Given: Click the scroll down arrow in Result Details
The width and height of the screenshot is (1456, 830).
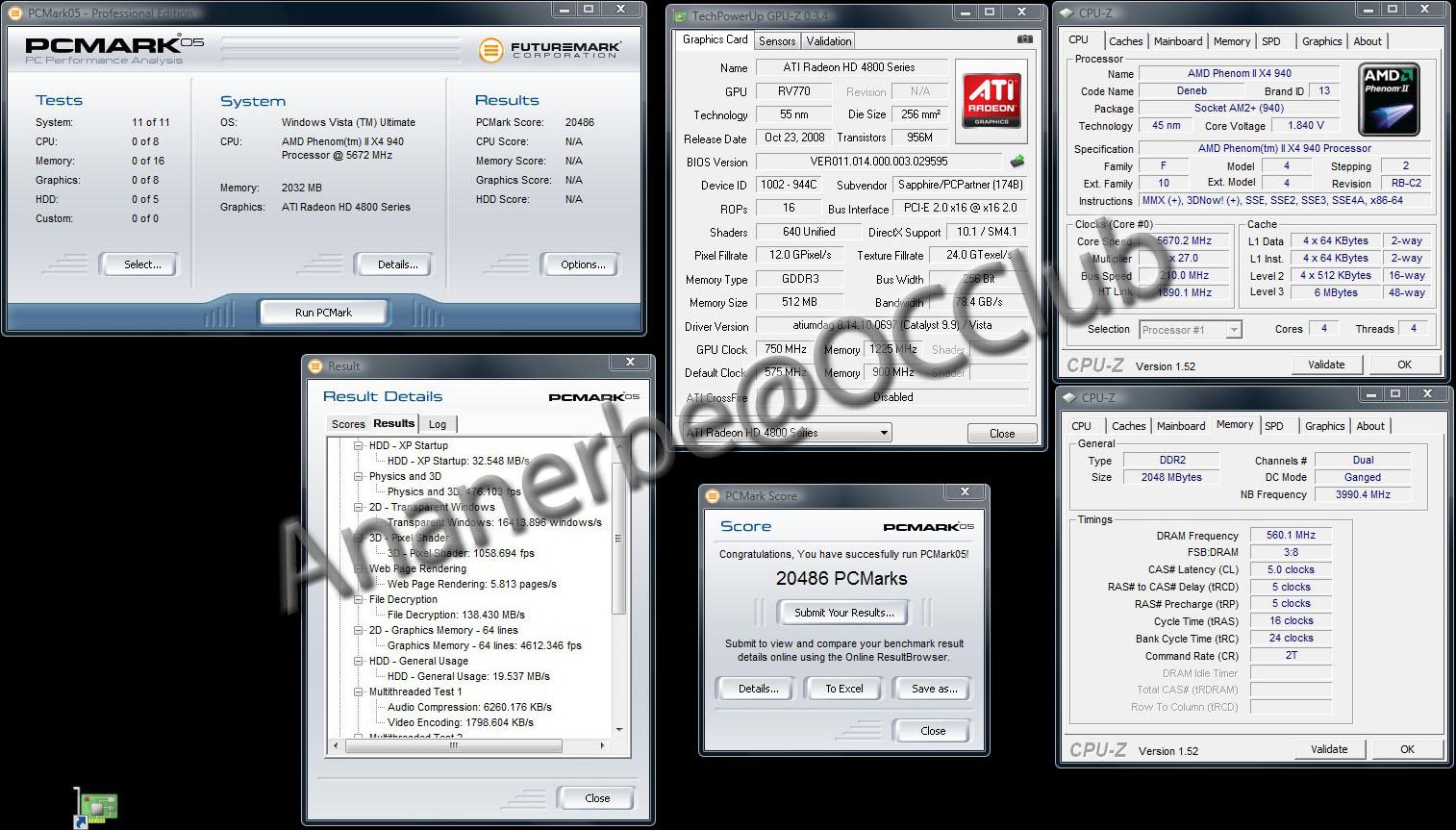Looking at the screenshot, I should pyautogui.click(x=618, y=730).
